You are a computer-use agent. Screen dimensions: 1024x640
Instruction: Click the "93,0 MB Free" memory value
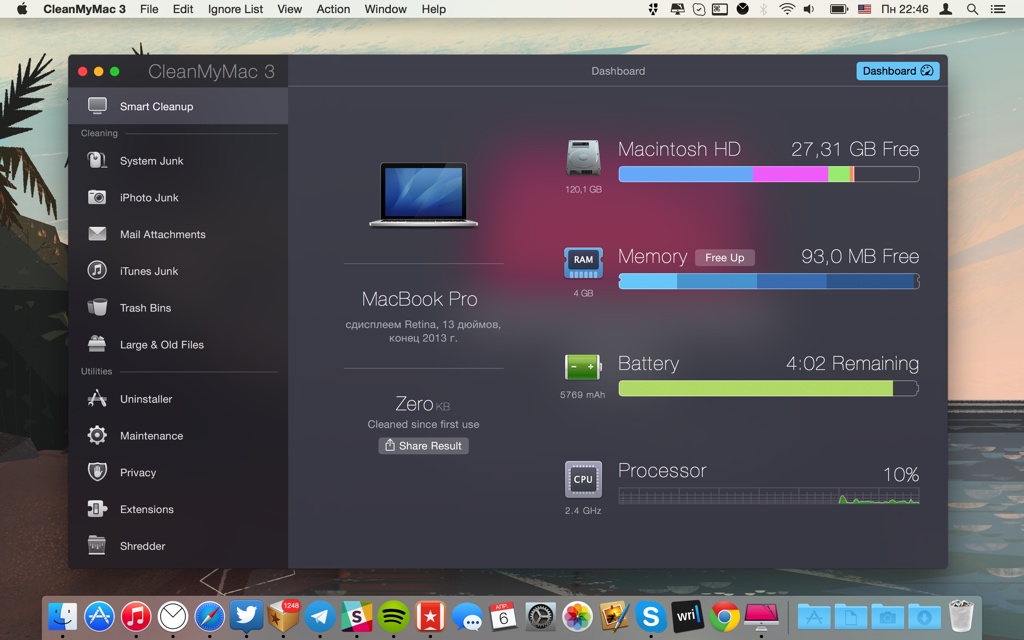pos(860,256)
